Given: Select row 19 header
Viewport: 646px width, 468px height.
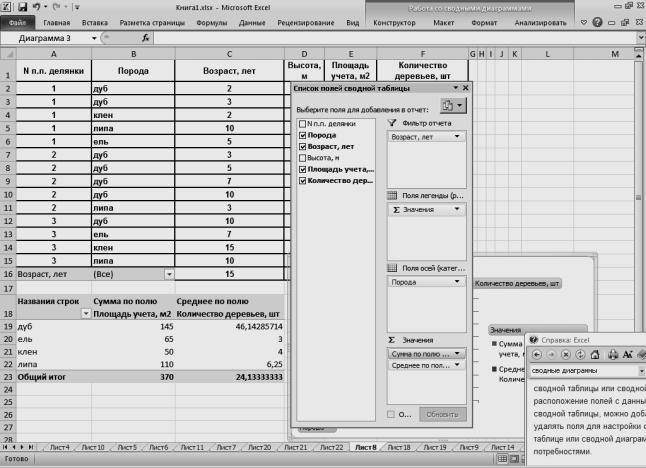Looking at the screenshot, I should coord(8,327).
